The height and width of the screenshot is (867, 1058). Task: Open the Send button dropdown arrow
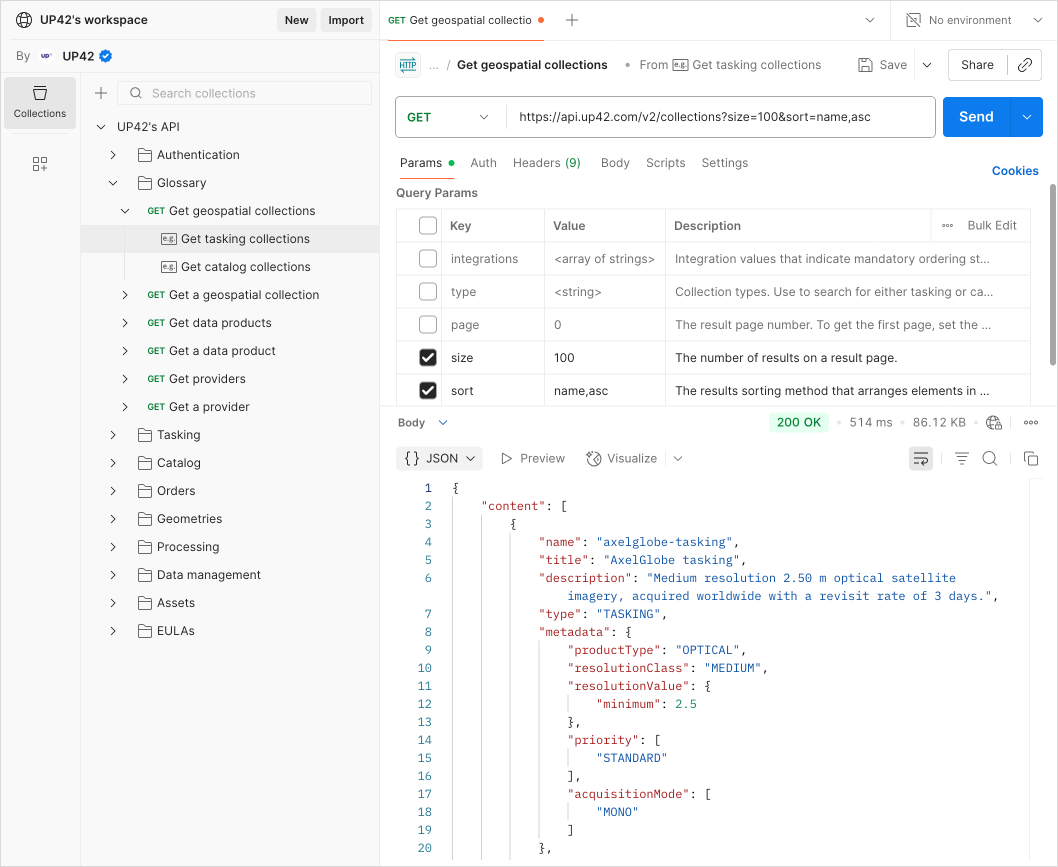point(1027,117)
